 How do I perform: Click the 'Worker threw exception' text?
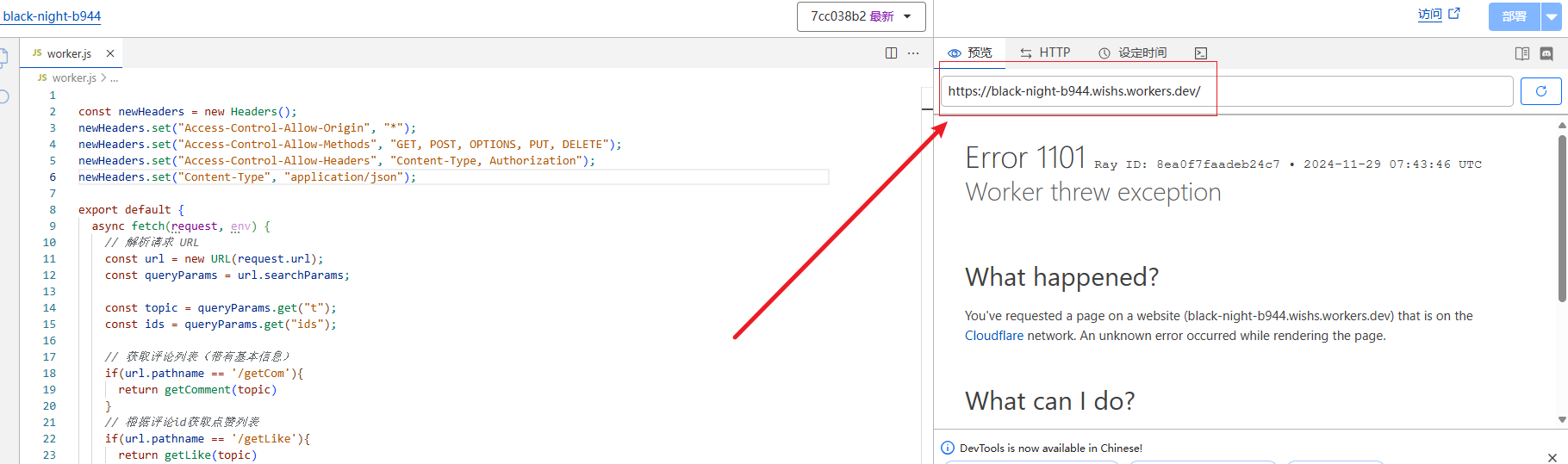click(x=1093, y=192)
